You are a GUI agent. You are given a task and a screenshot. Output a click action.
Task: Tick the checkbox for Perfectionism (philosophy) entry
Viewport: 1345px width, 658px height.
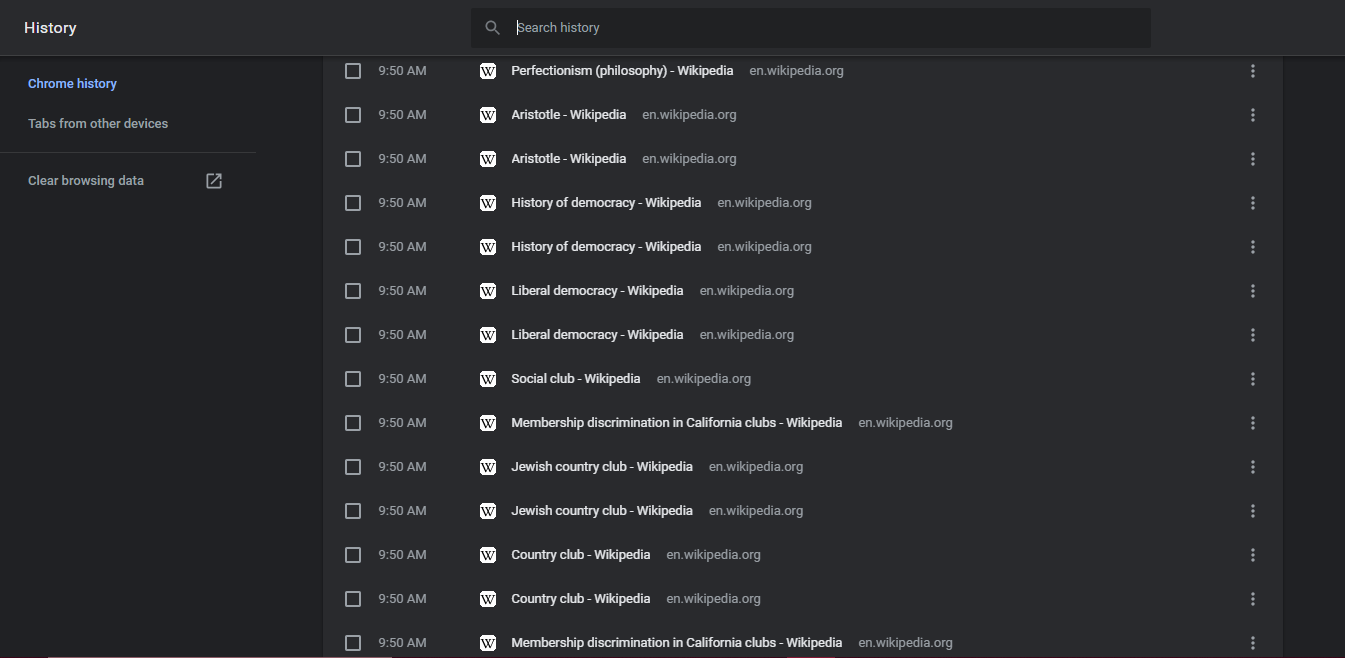353,71
